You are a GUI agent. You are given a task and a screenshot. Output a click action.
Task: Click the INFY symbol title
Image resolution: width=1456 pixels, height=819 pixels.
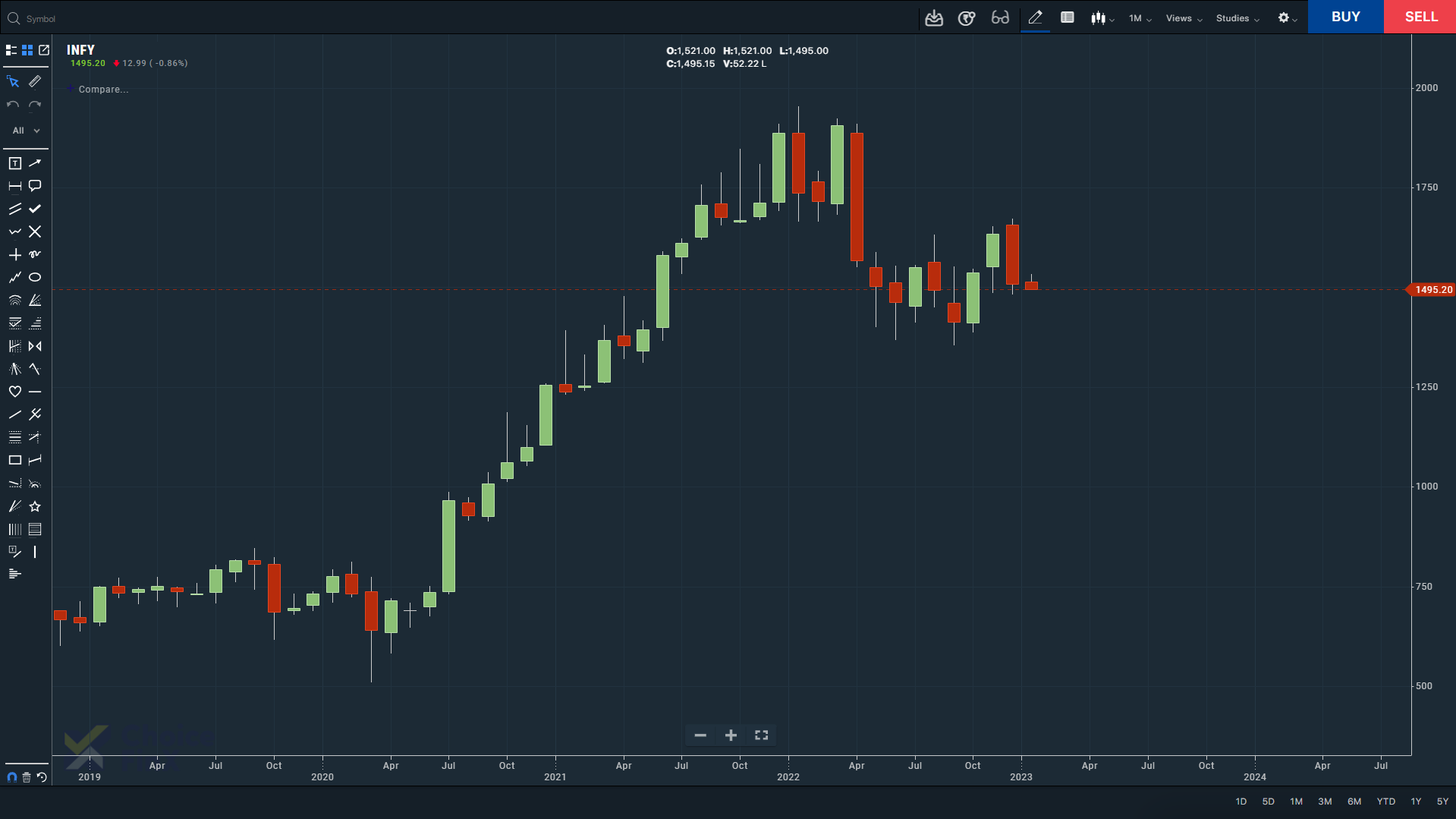[x=80, y=50]
